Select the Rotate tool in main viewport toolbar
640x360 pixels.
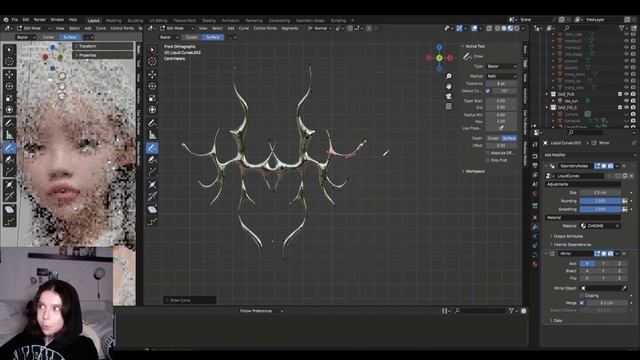(x=152, y=86)
